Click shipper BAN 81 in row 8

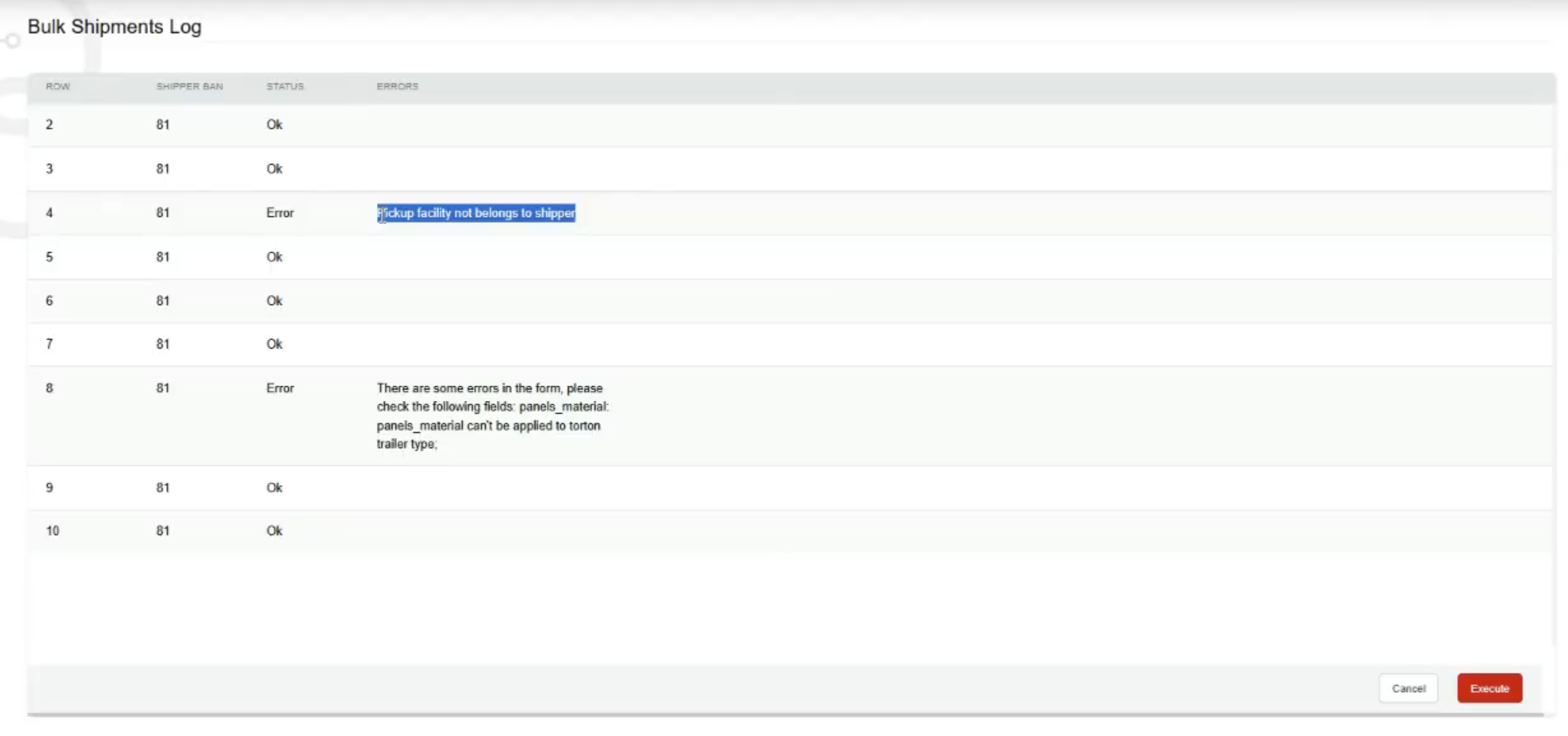pos(163,388)
